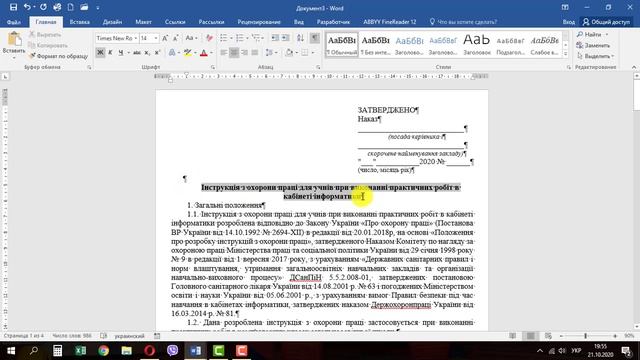Toggle paragraph marks display (¶)
The width and height of the screenshot is (640, 360).
(315, 38)
